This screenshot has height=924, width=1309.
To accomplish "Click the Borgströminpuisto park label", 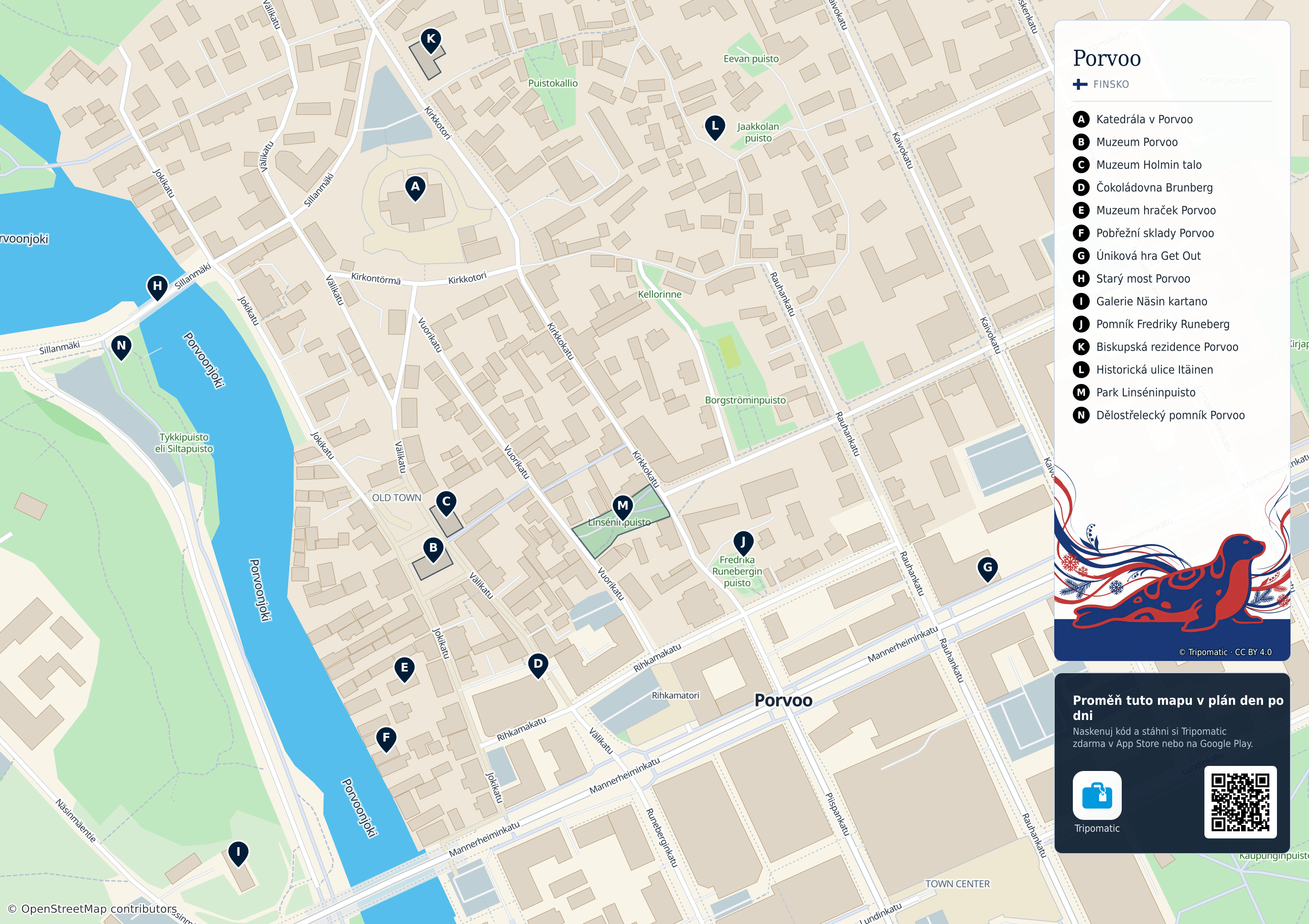I will click(745, 400).
